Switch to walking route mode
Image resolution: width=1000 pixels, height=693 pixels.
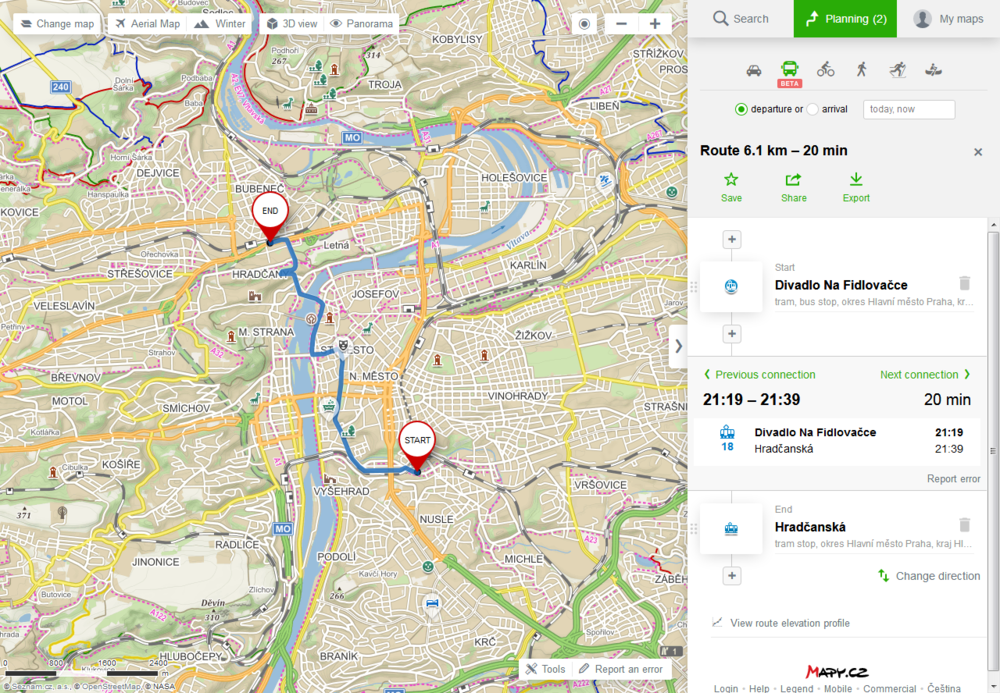(861, 69)
